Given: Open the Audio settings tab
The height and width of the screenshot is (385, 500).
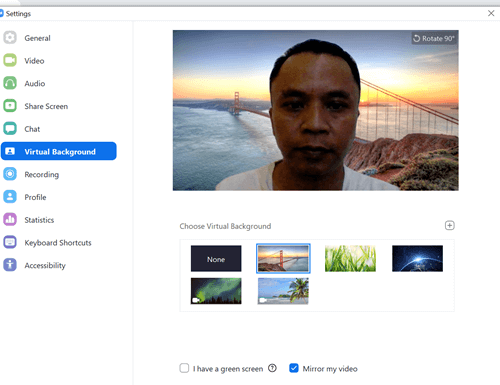Looking at the screenshot, I should click(35, 83).
